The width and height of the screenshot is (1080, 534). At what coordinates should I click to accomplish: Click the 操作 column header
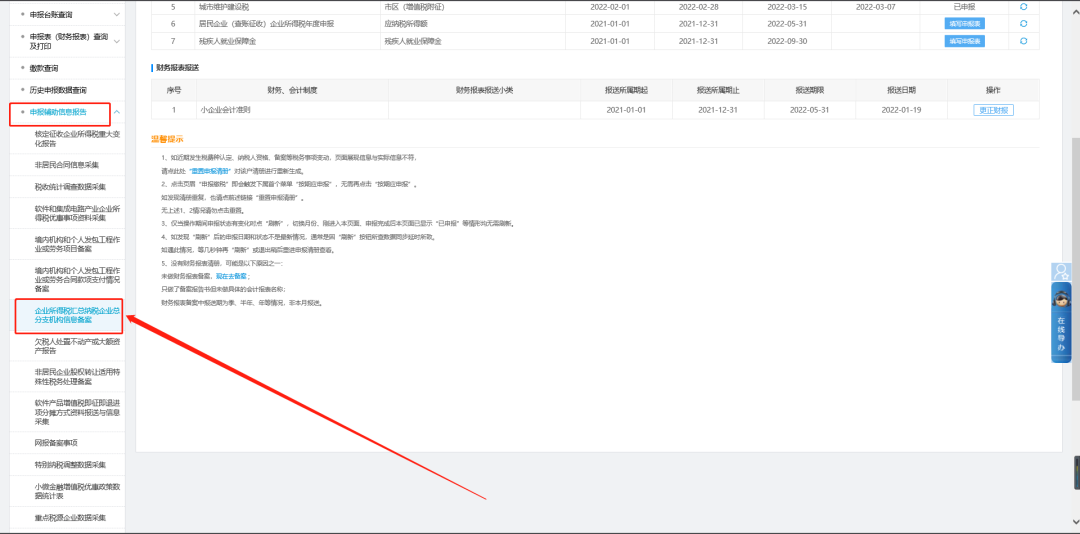pyautogui.click(x=993, y=90)
